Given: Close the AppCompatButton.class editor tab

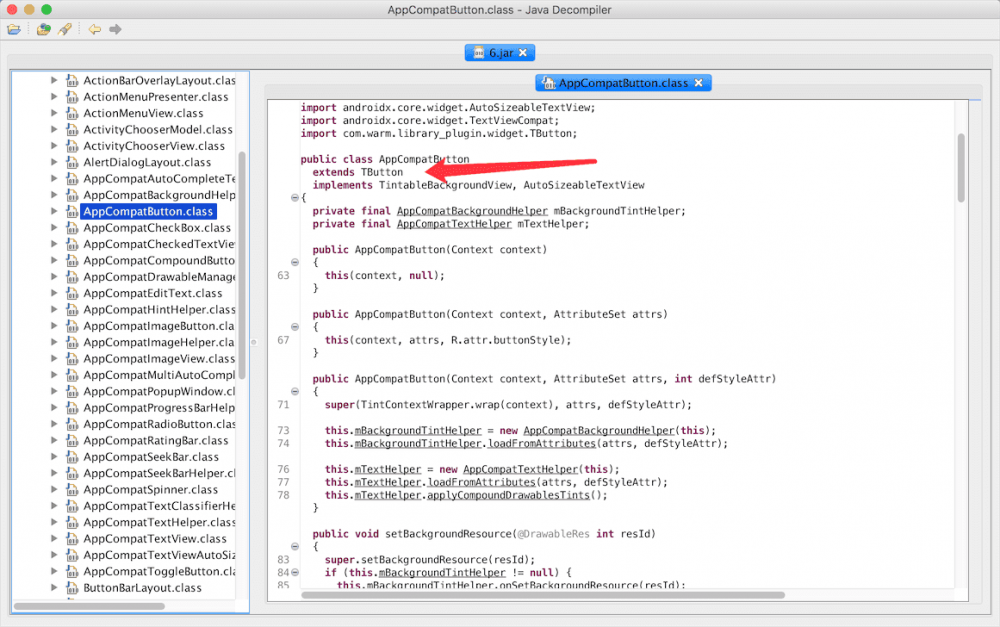Looking at the screenshot, I should pyautogui.click(x=698, y=83).
